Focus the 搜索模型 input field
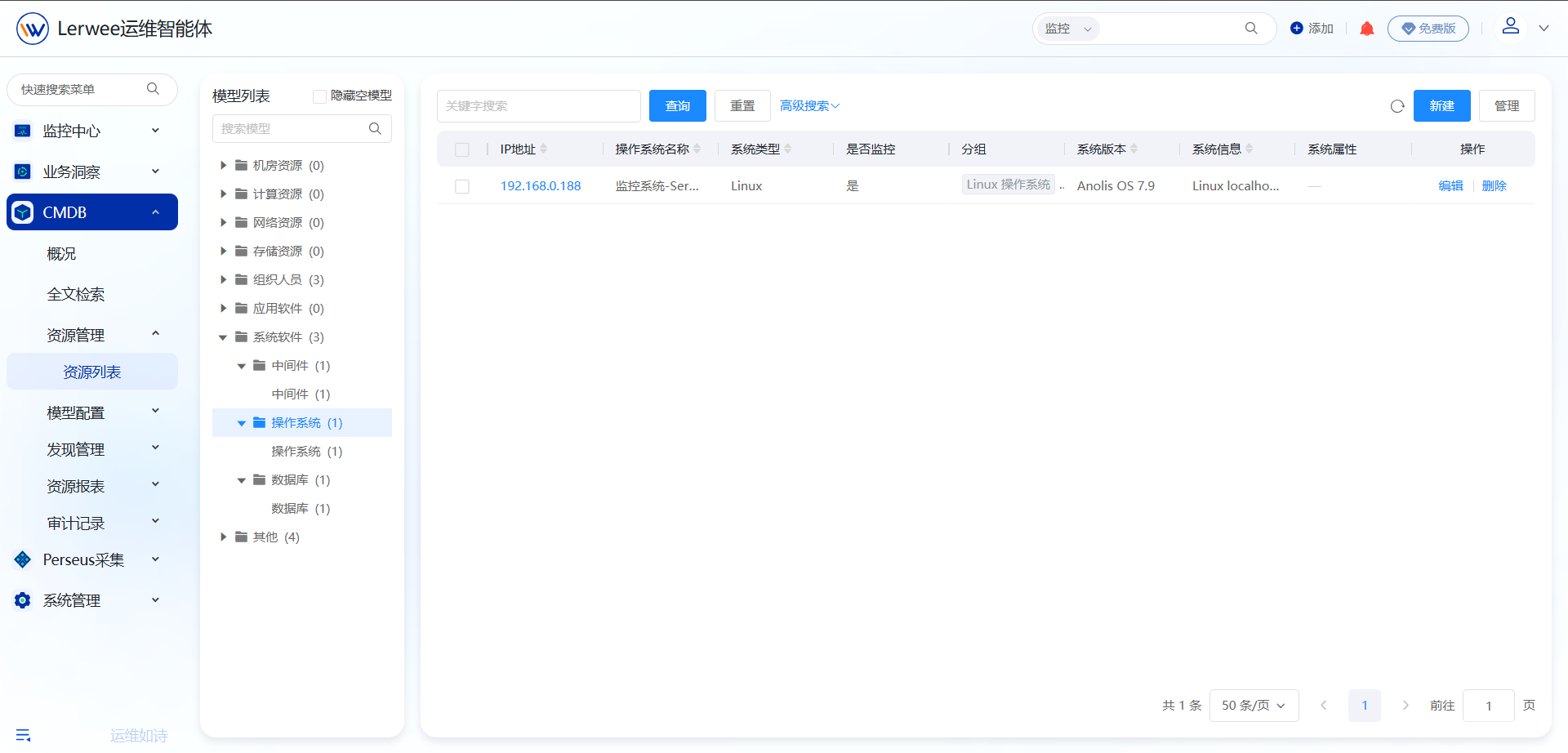 pyautogui.click(x=302, y=129)
